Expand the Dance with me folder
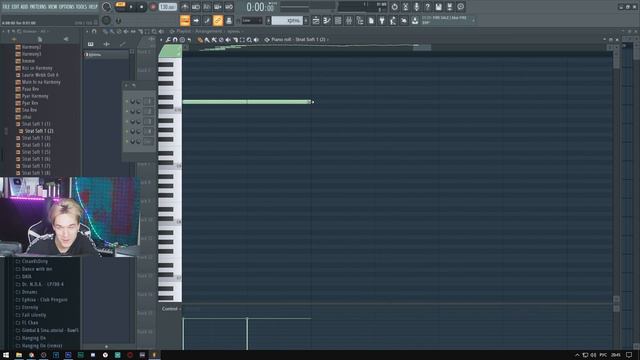 37,269
